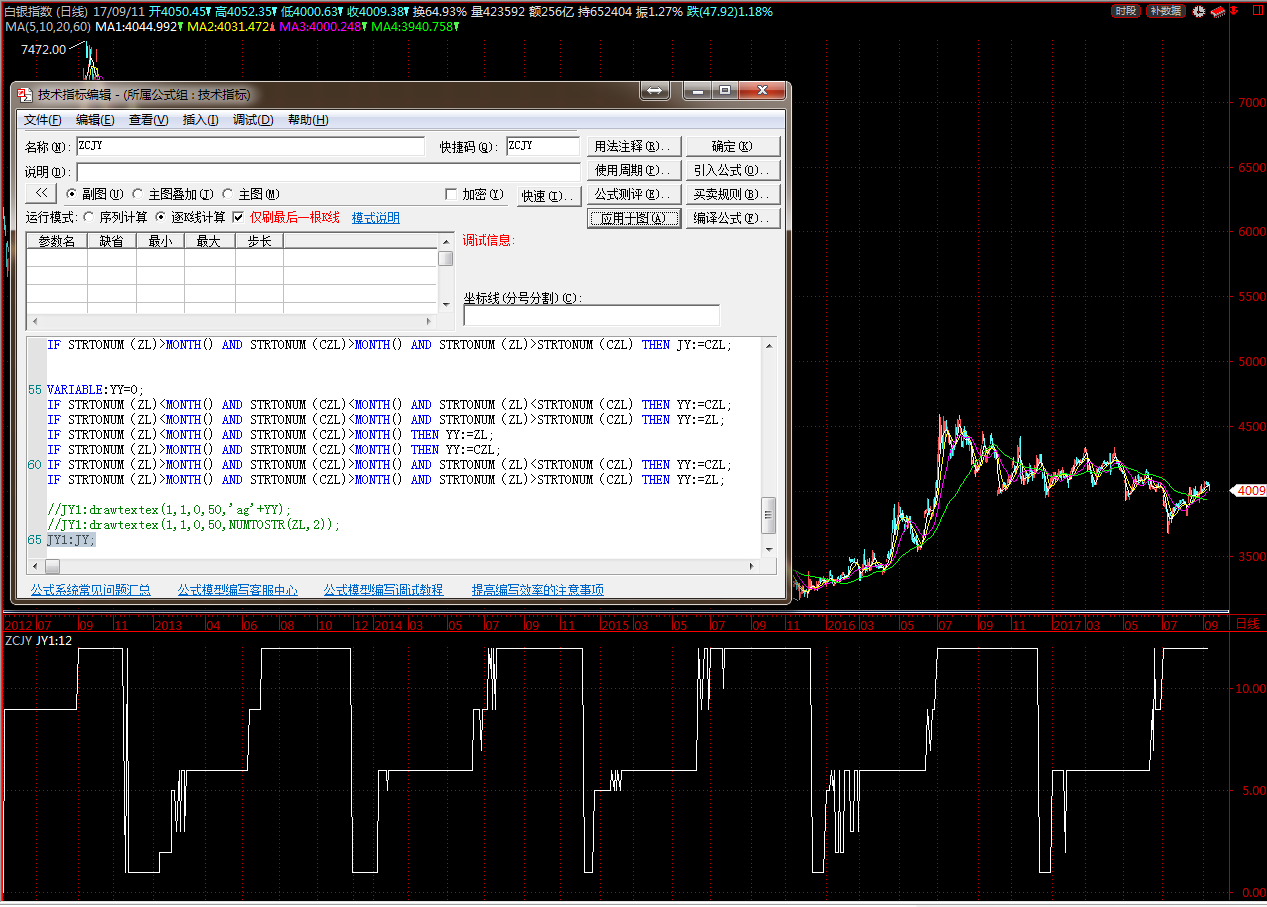The width and height of the screenshot is (1267, 907).
Task: Click the 编译公式 button
Action: pos(733,219)
